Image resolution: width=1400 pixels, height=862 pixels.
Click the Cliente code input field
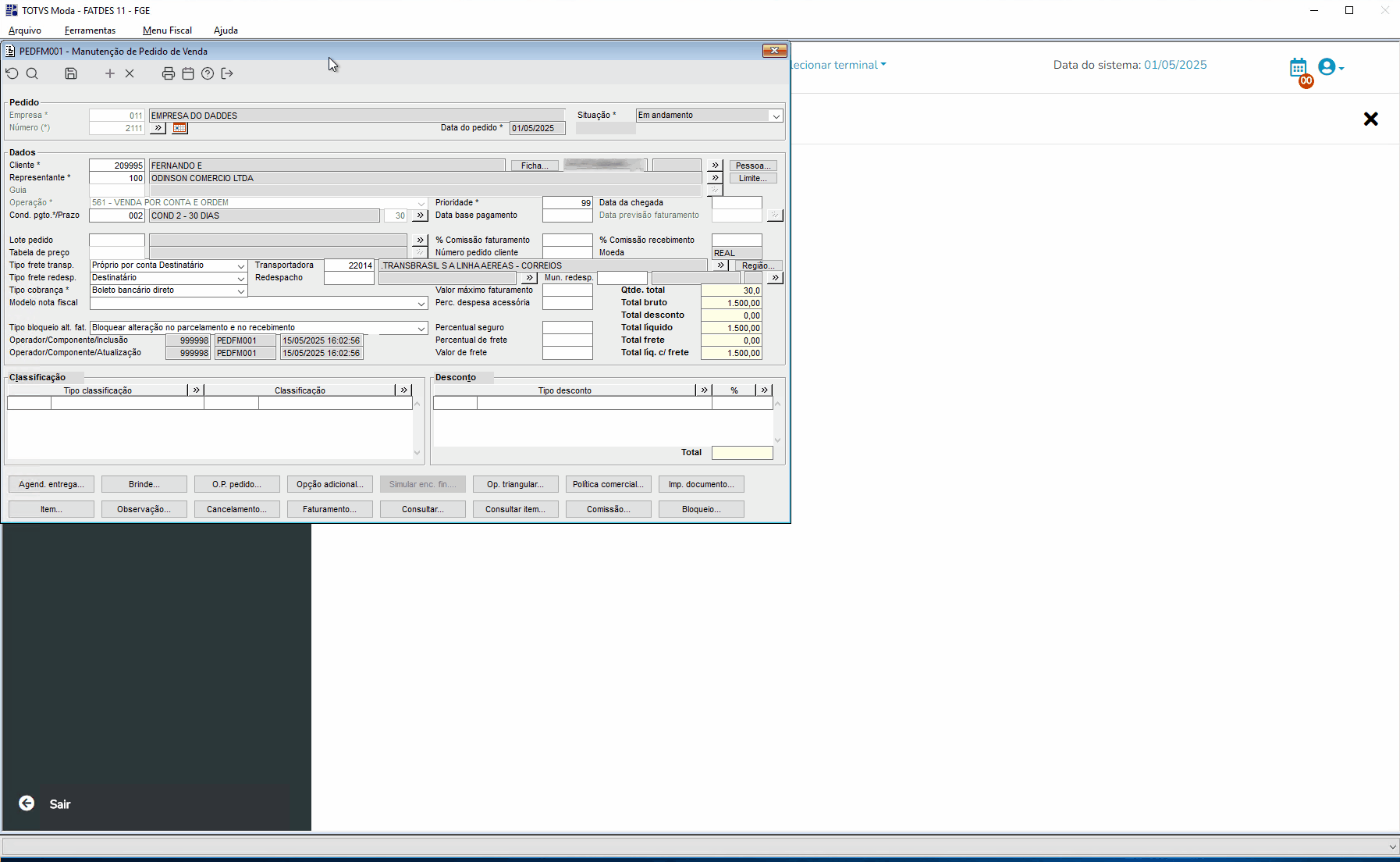coord(117,166)
